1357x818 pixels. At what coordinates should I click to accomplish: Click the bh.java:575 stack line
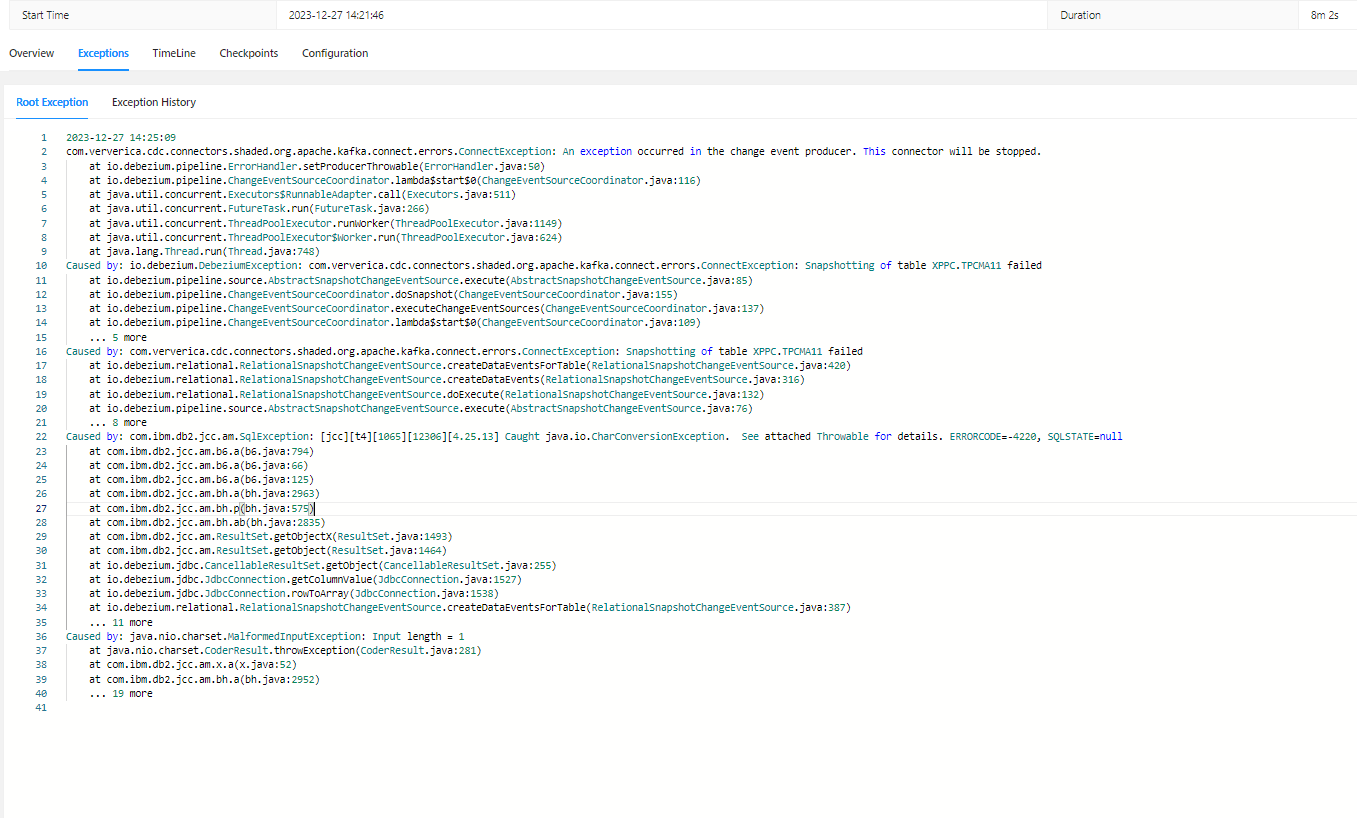click(201, 508)
